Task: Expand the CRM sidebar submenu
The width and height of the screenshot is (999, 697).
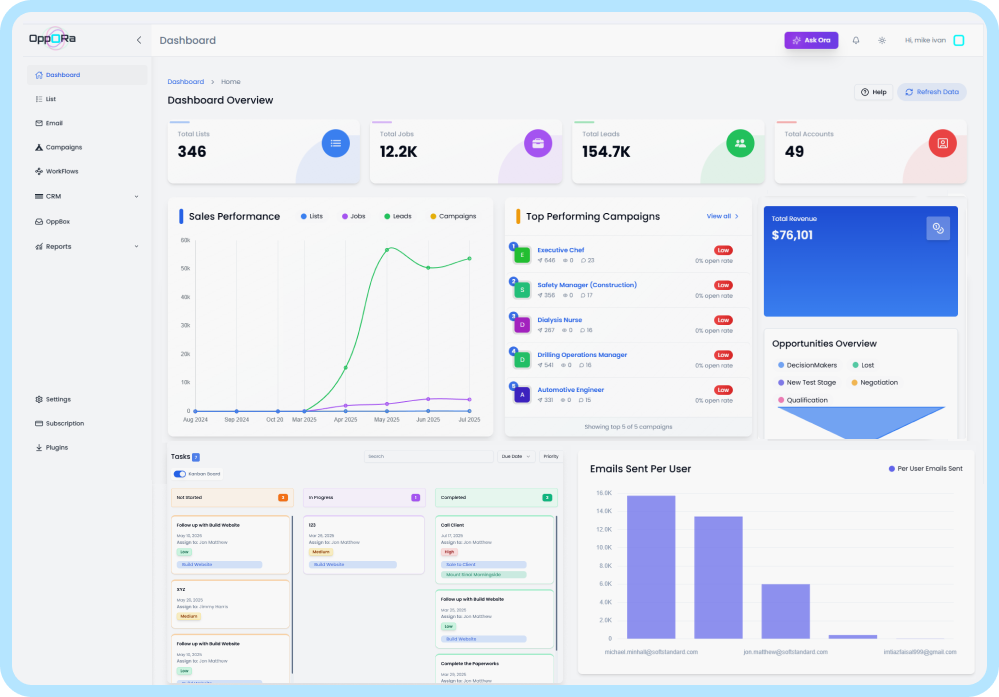Action: pyautogui.click(x=137, y=196)
